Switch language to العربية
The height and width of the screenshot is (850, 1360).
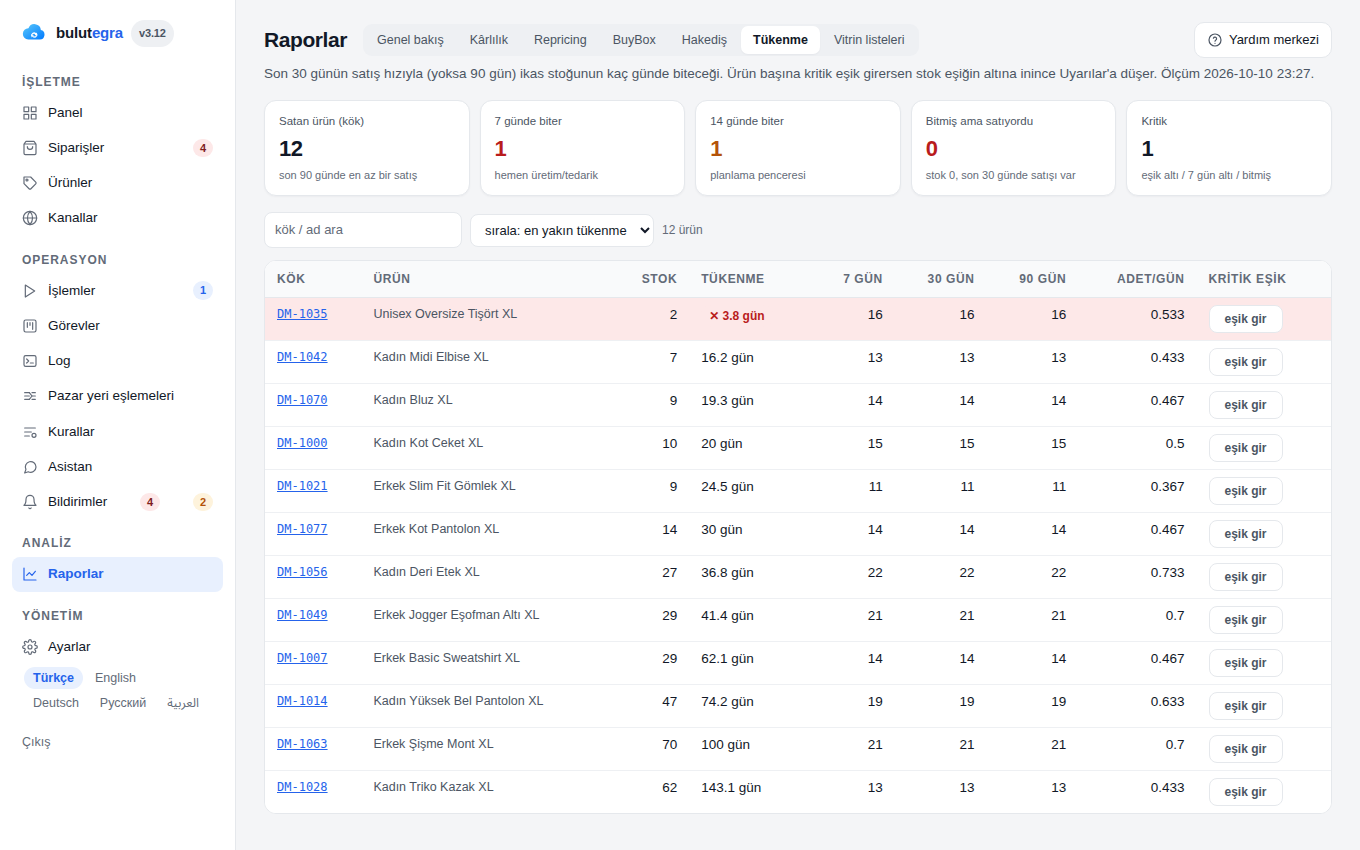coord(183,703)
